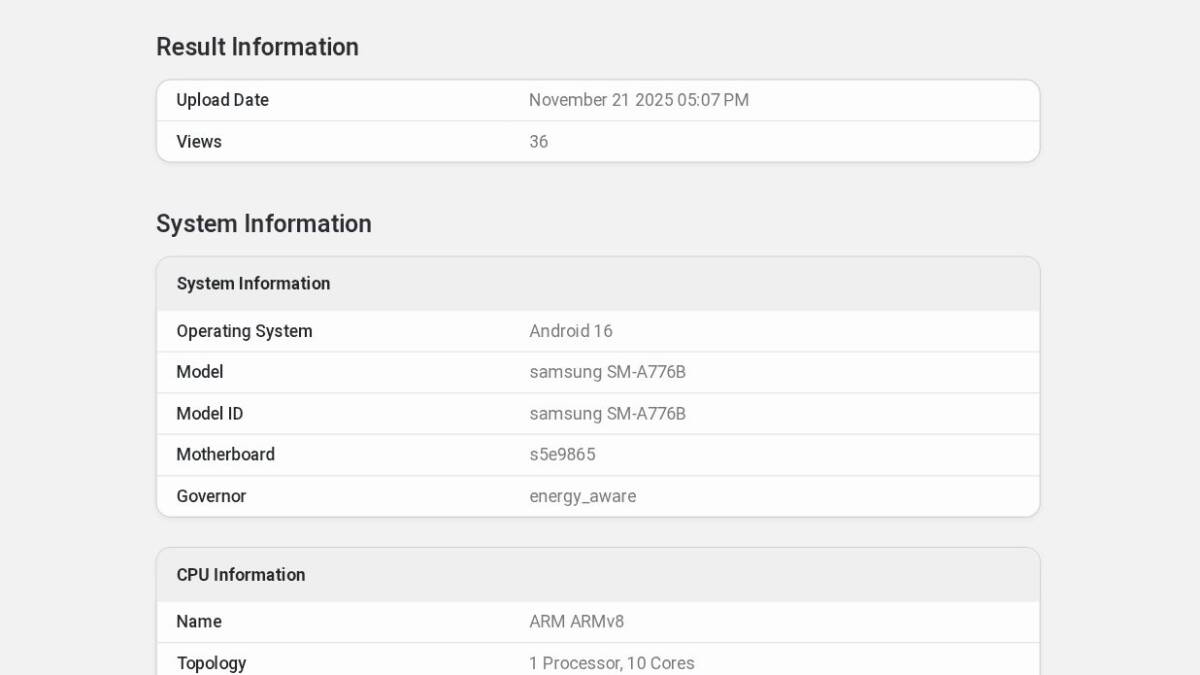Image resolution: width=1200 pixels, height=675 pixels.
Task: Select the System Information card header
Action: [x=252, y=283]
